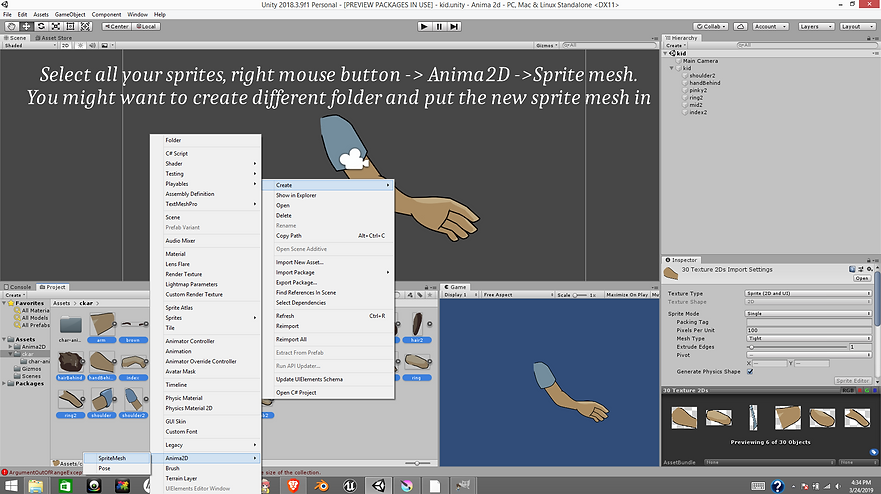
Task: Open Texture Type dropdown
Action: [x=809, y=293]
